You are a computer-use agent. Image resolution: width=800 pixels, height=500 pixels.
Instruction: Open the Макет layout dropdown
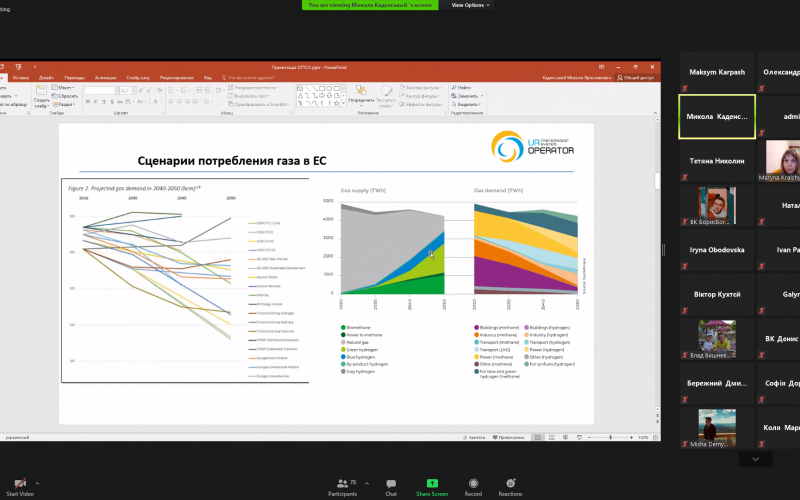click(63, 88)
